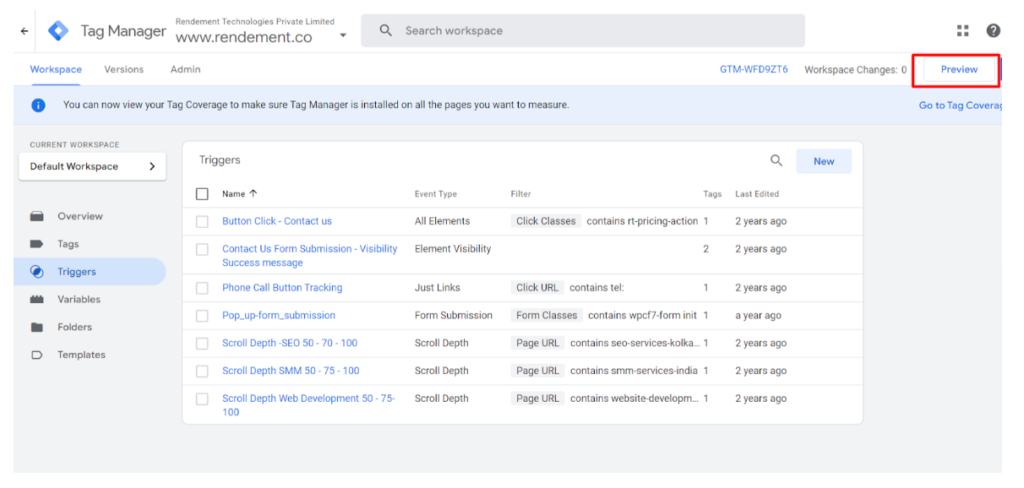Click the Workspace Changes: 0 text

coord(856,69)
